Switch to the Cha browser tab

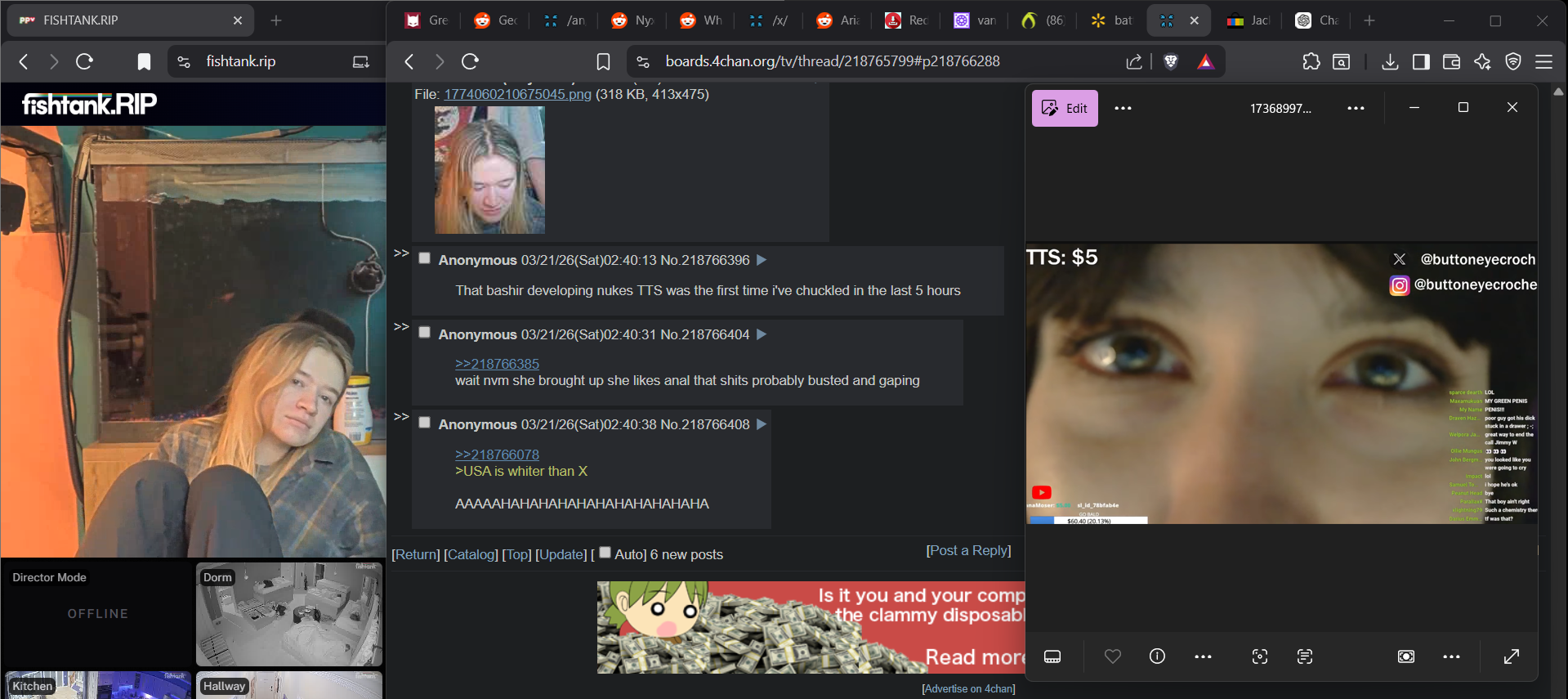point(1317,20)
